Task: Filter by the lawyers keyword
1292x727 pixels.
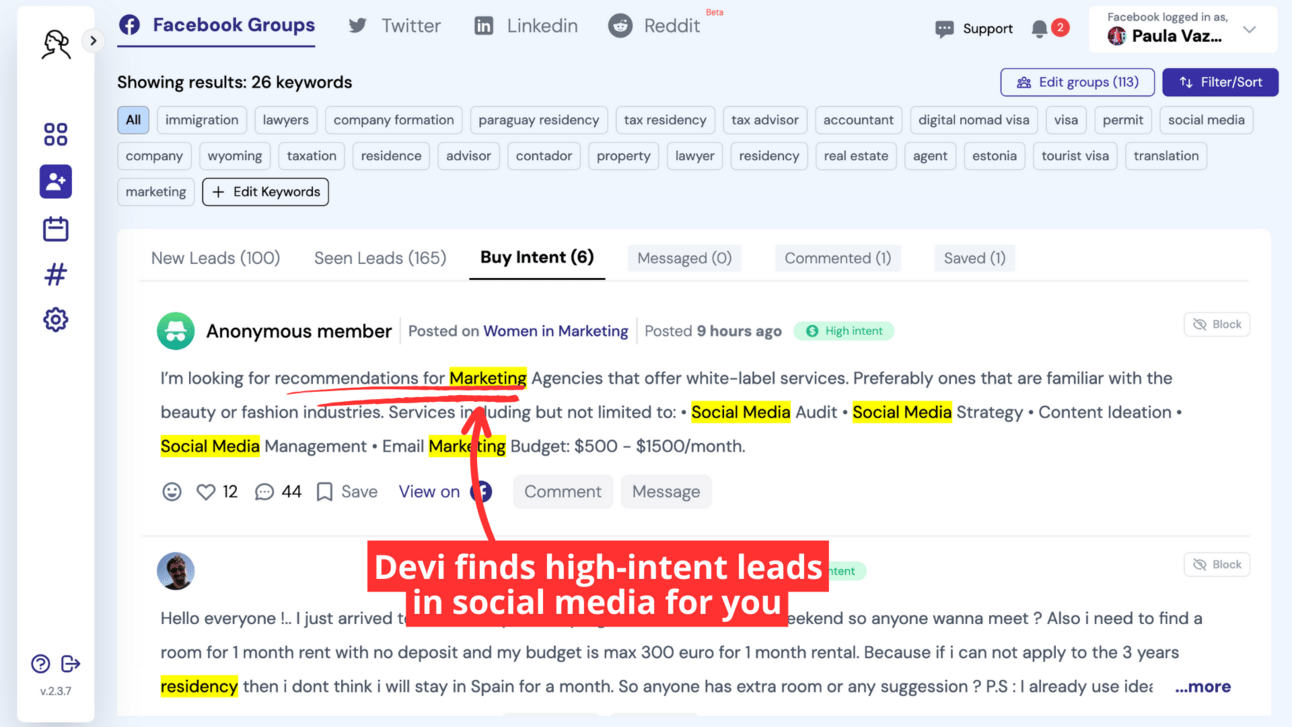Action: point(286,120)
